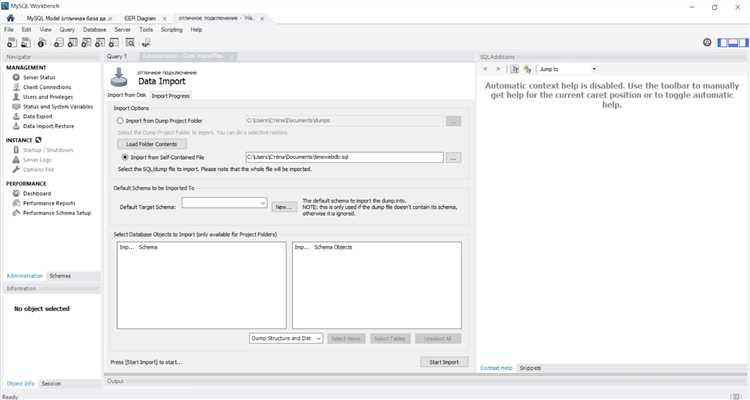This screenshot has height=400, width=750.
Task: Open Default Target Schema dropdown
Action: pyautogui.click(x=224, y=203)
